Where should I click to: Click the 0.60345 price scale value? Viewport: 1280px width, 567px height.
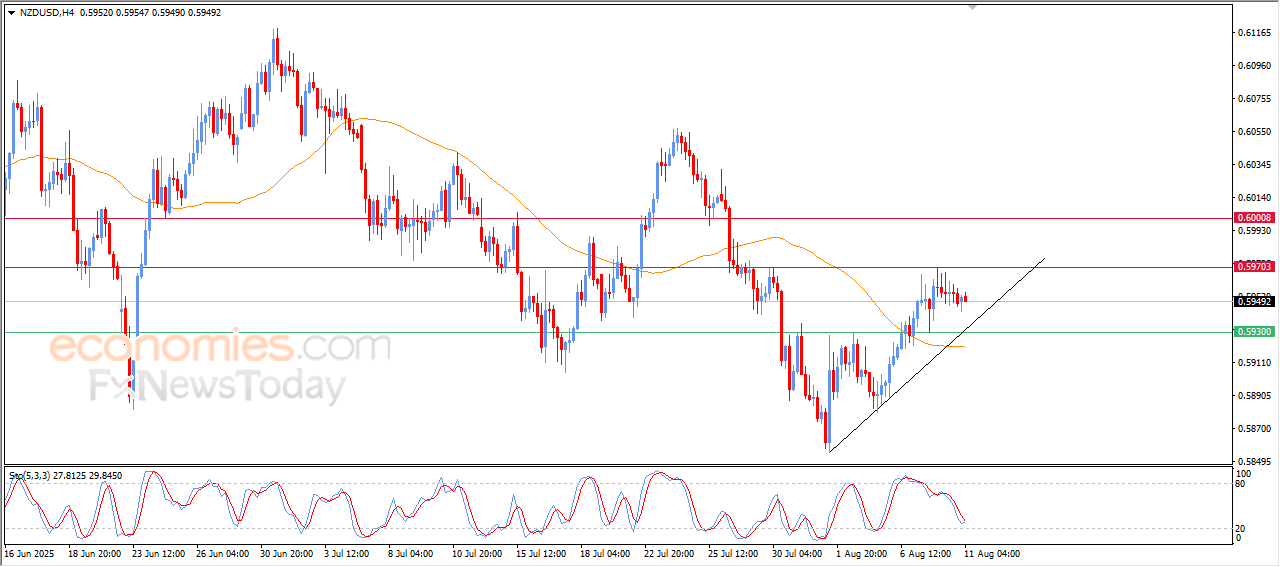tap(1254, 165)
